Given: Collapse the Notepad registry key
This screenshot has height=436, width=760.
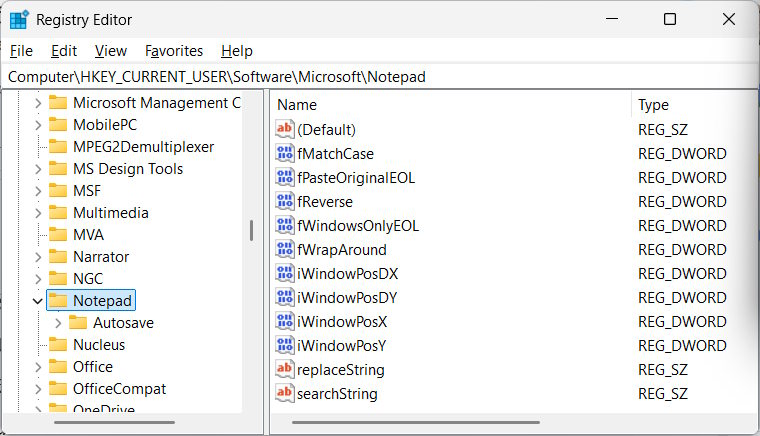Looking at the screenshot, I should 38,301.
